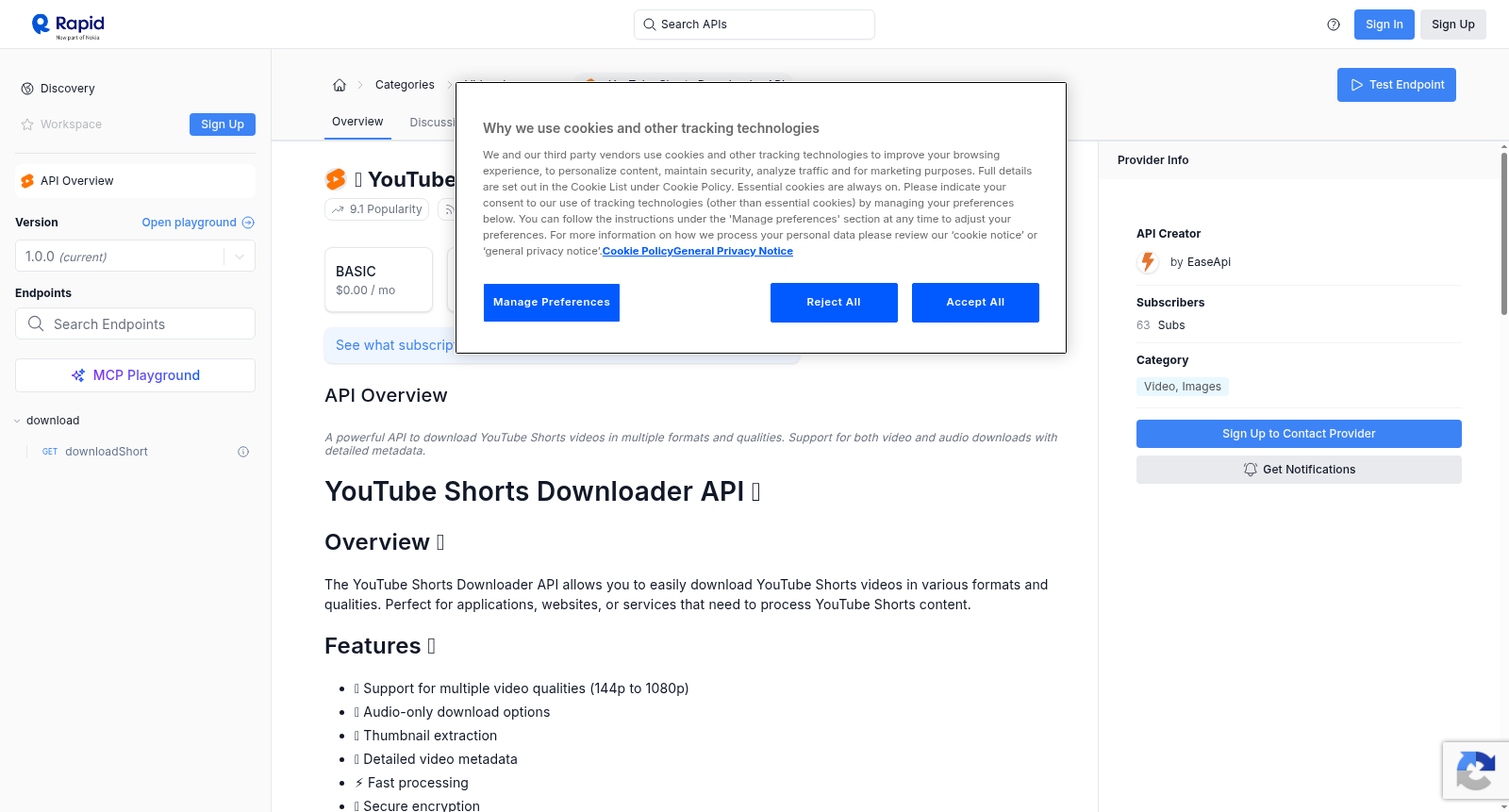Switch to the Overview tab
Viewport: 1509px width, 812px height.
[357, 122]
